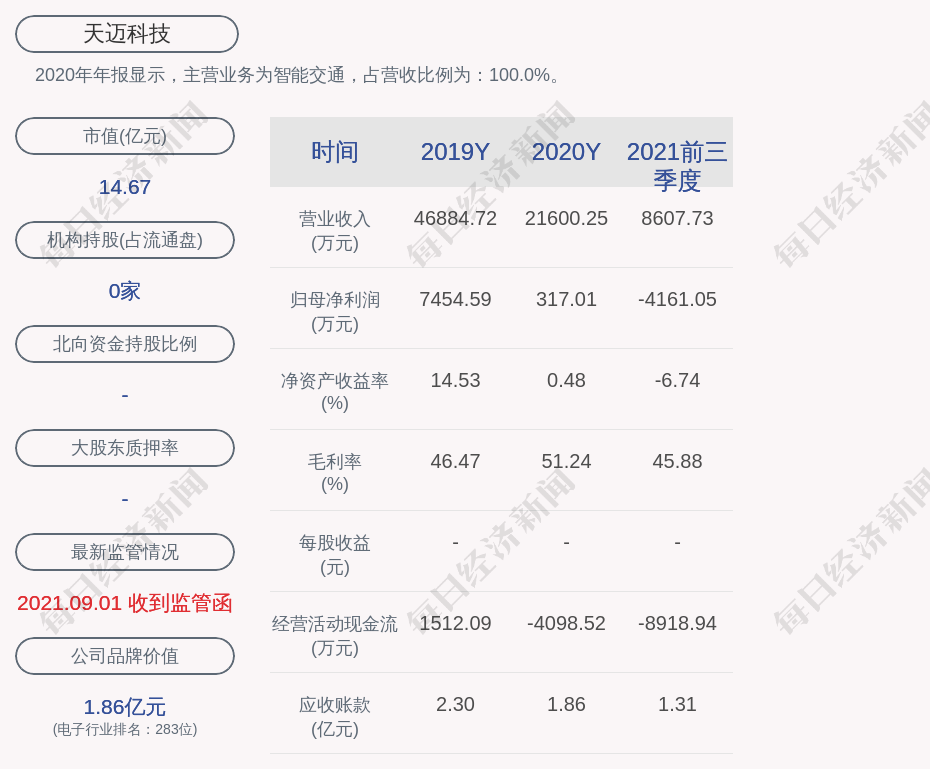Open the 北向资金持股比例 label
Screen dimensions: 930x769
(125, 344)
